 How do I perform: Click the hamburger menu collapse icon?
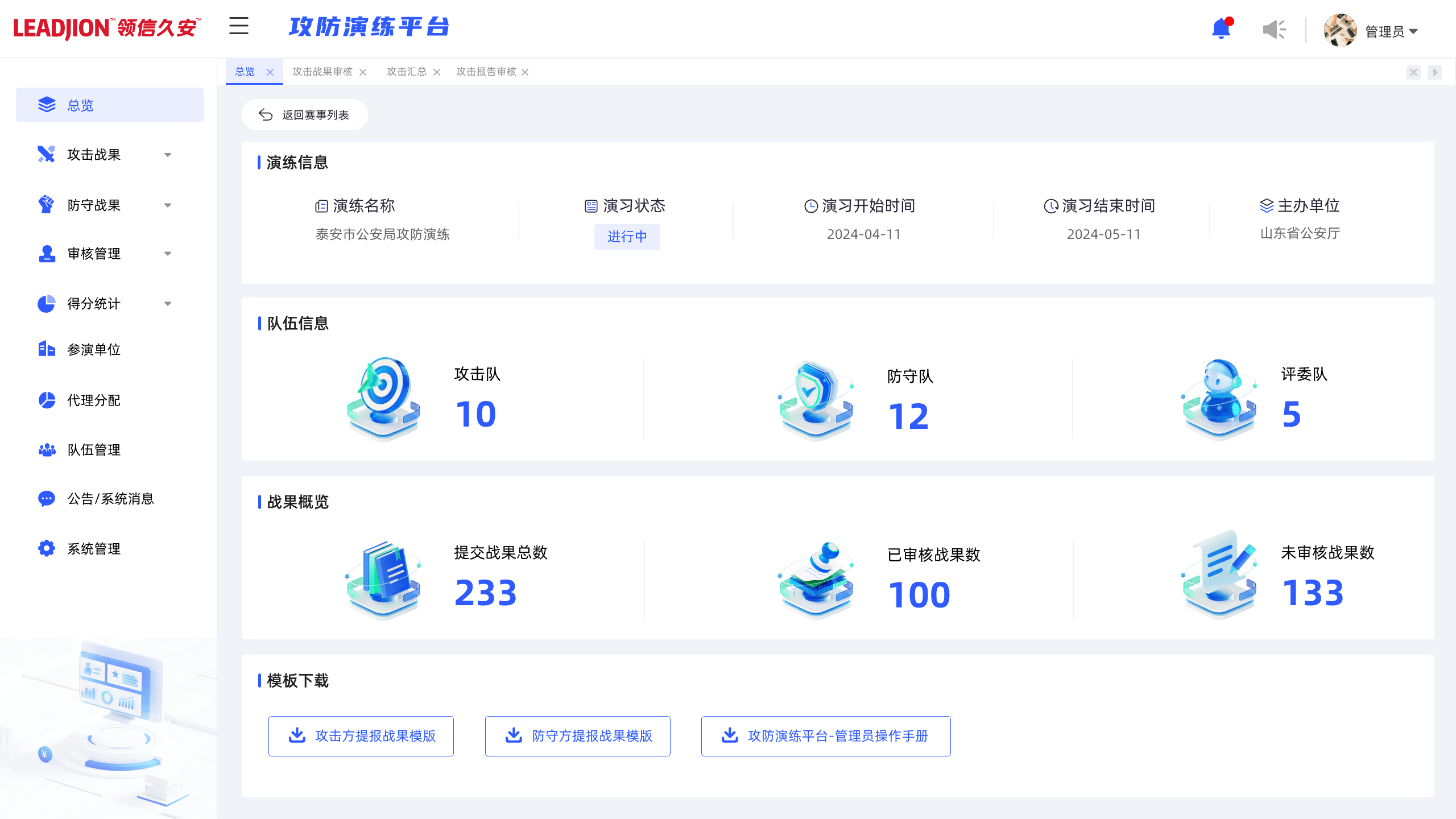(239, 26)
